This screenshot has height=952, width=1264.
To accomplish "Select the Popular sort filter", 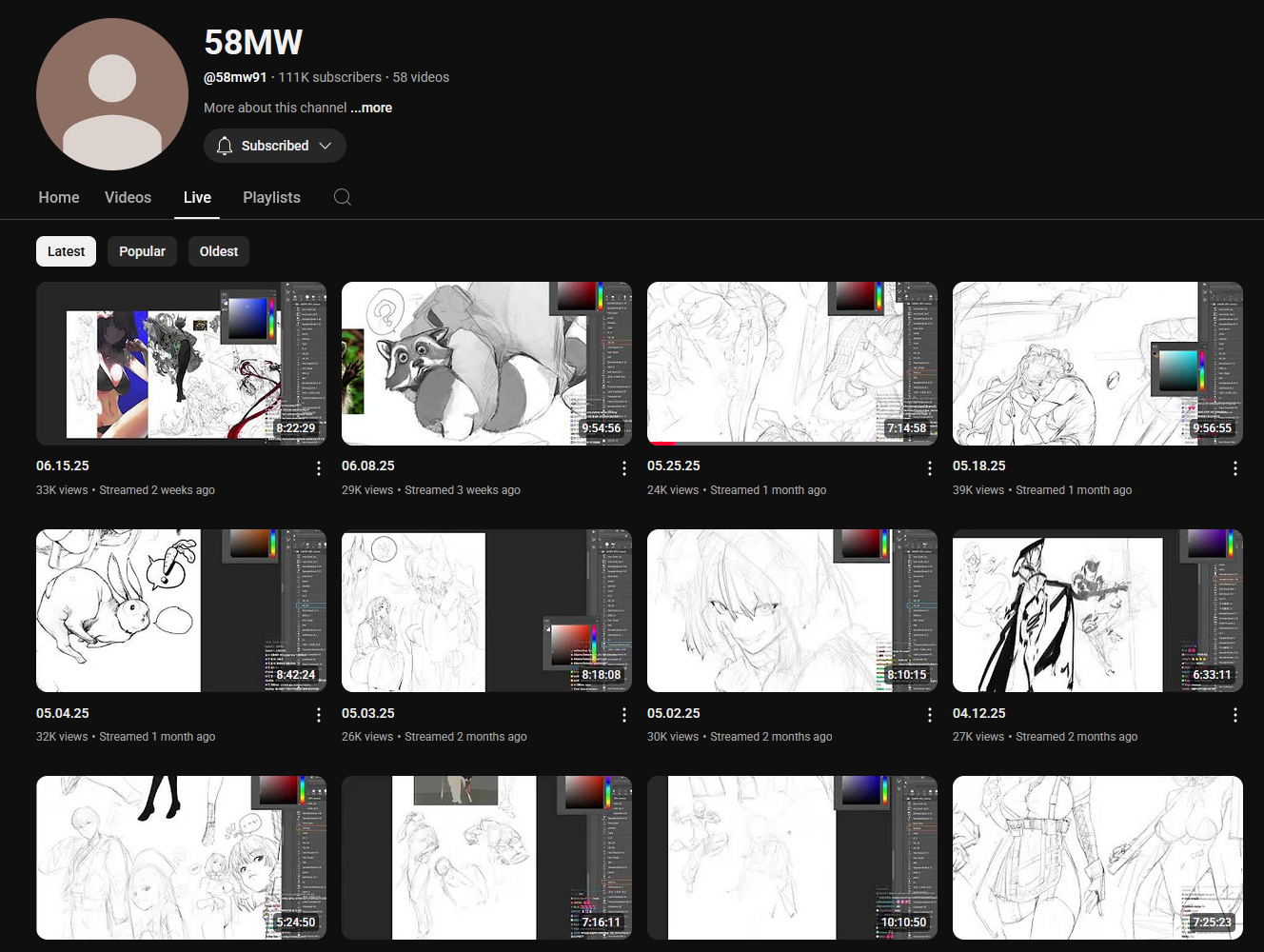I will (x=142, y=251).
